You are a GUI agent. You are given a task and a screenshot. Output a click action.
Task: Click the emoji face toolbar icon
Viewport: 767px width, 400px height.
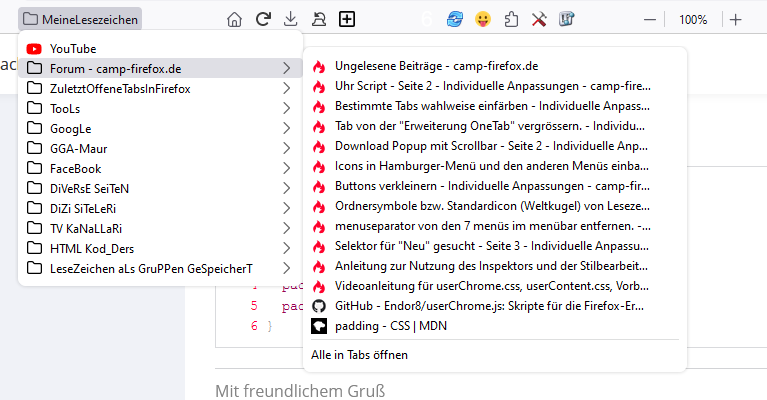point(483,19)
